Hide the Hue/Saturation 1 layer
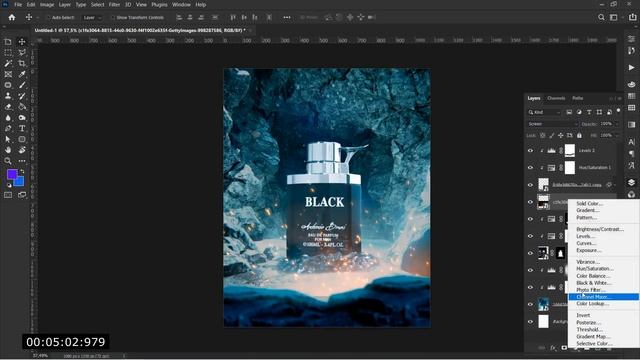This screenshot has height=360, width=640. (530, 168)
